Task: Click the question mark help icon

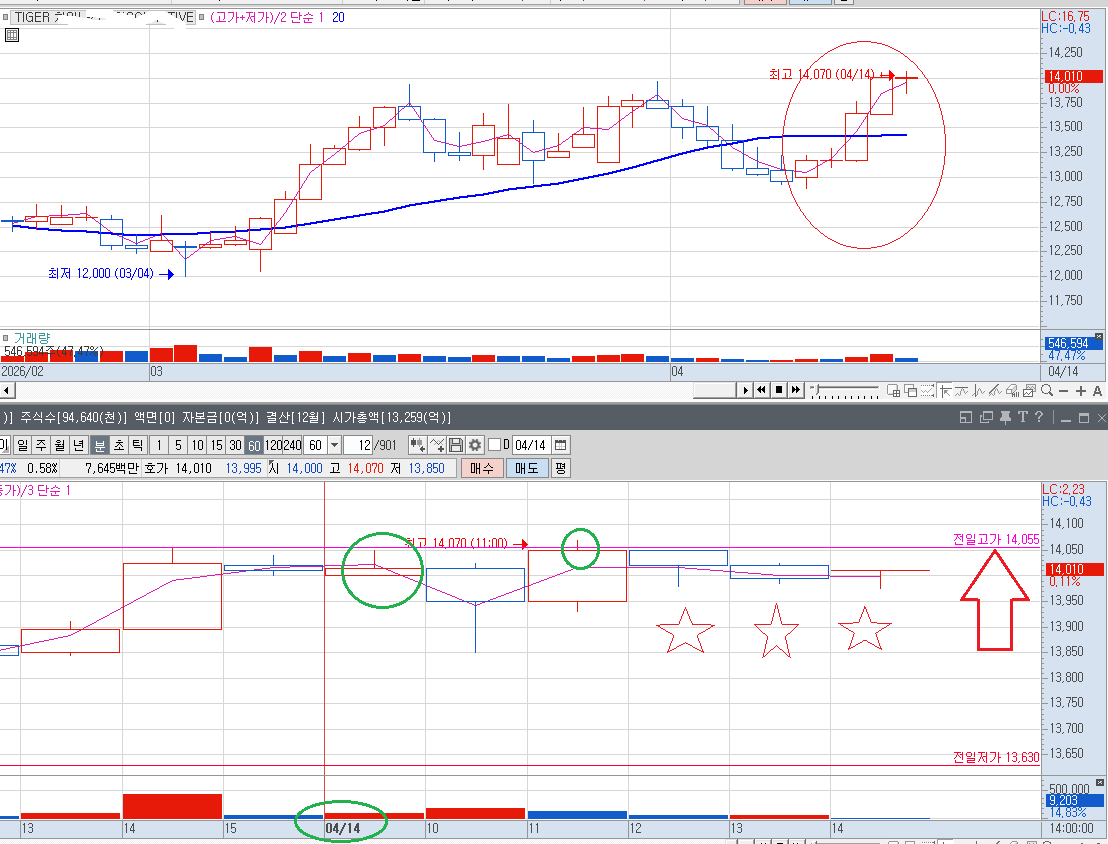Action: pos(1041,417)
